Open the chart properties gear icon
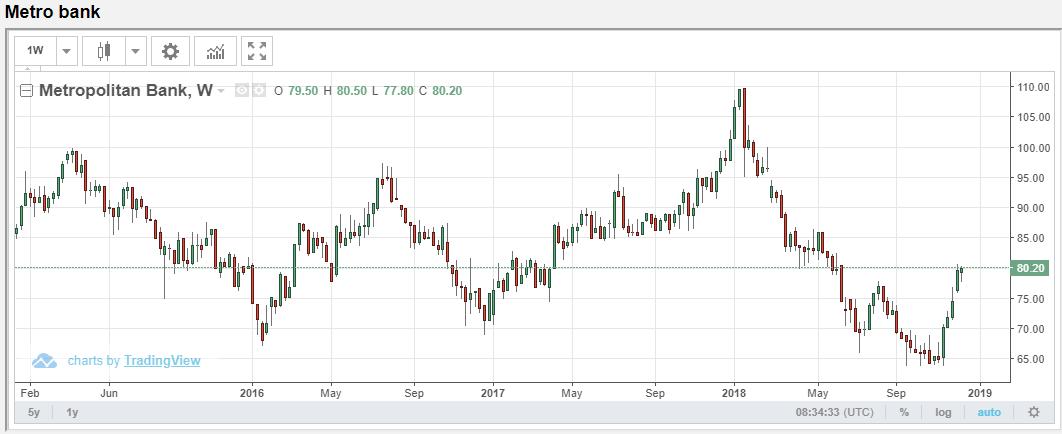1062x434 pixels. pos(171,51)
